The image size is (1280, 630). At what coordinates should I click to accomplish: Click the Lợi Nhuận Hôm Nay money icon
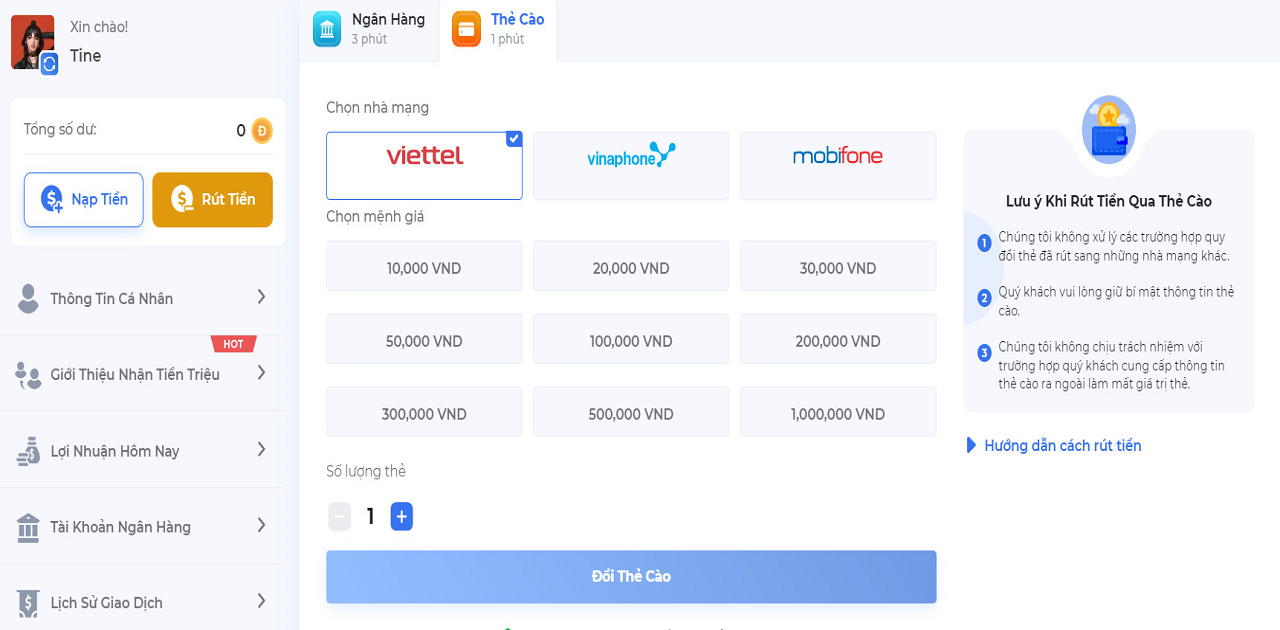pos(28,451)
